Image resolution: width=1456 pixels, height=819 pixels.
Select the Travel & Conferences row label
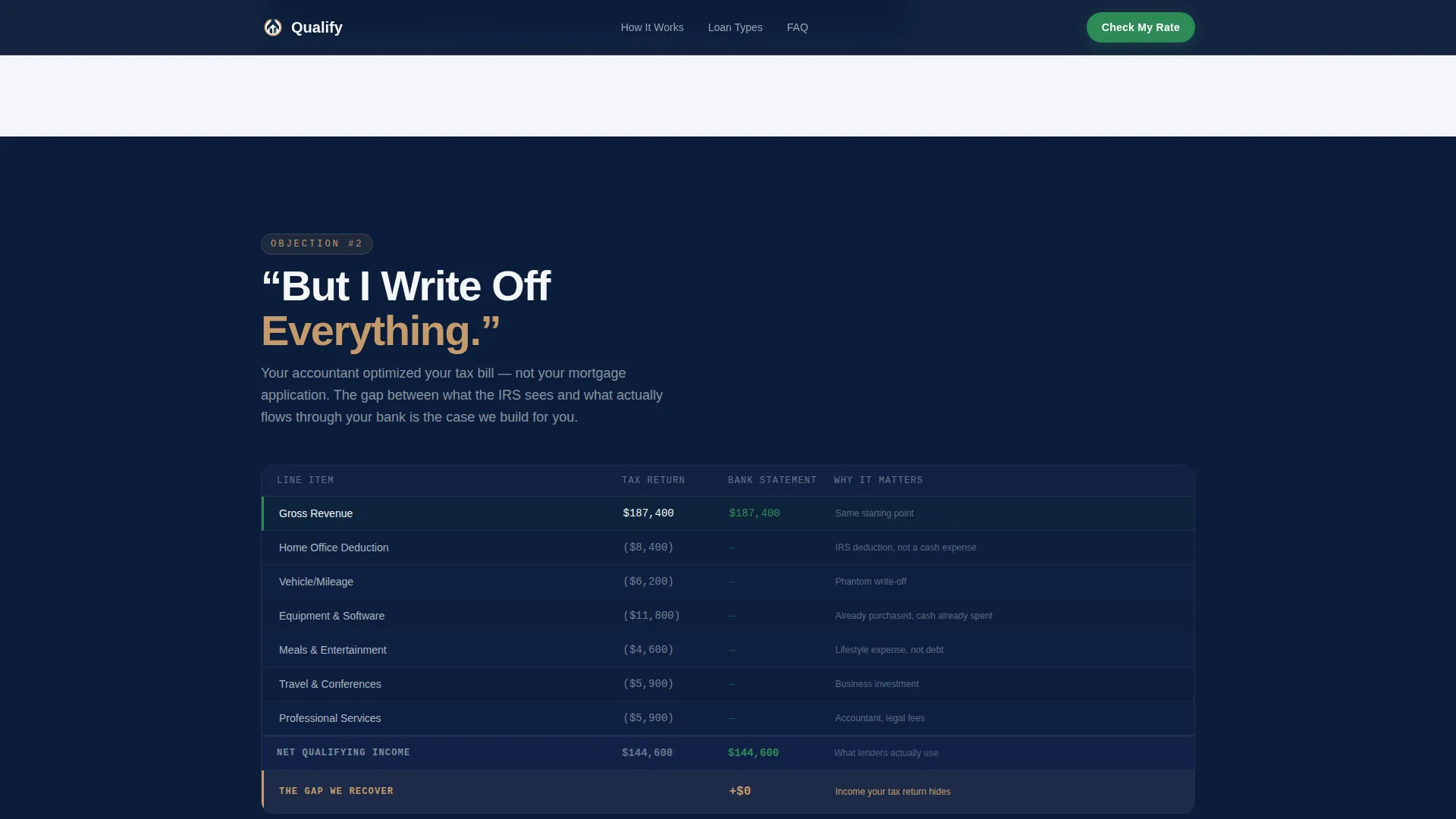[330, 684]
